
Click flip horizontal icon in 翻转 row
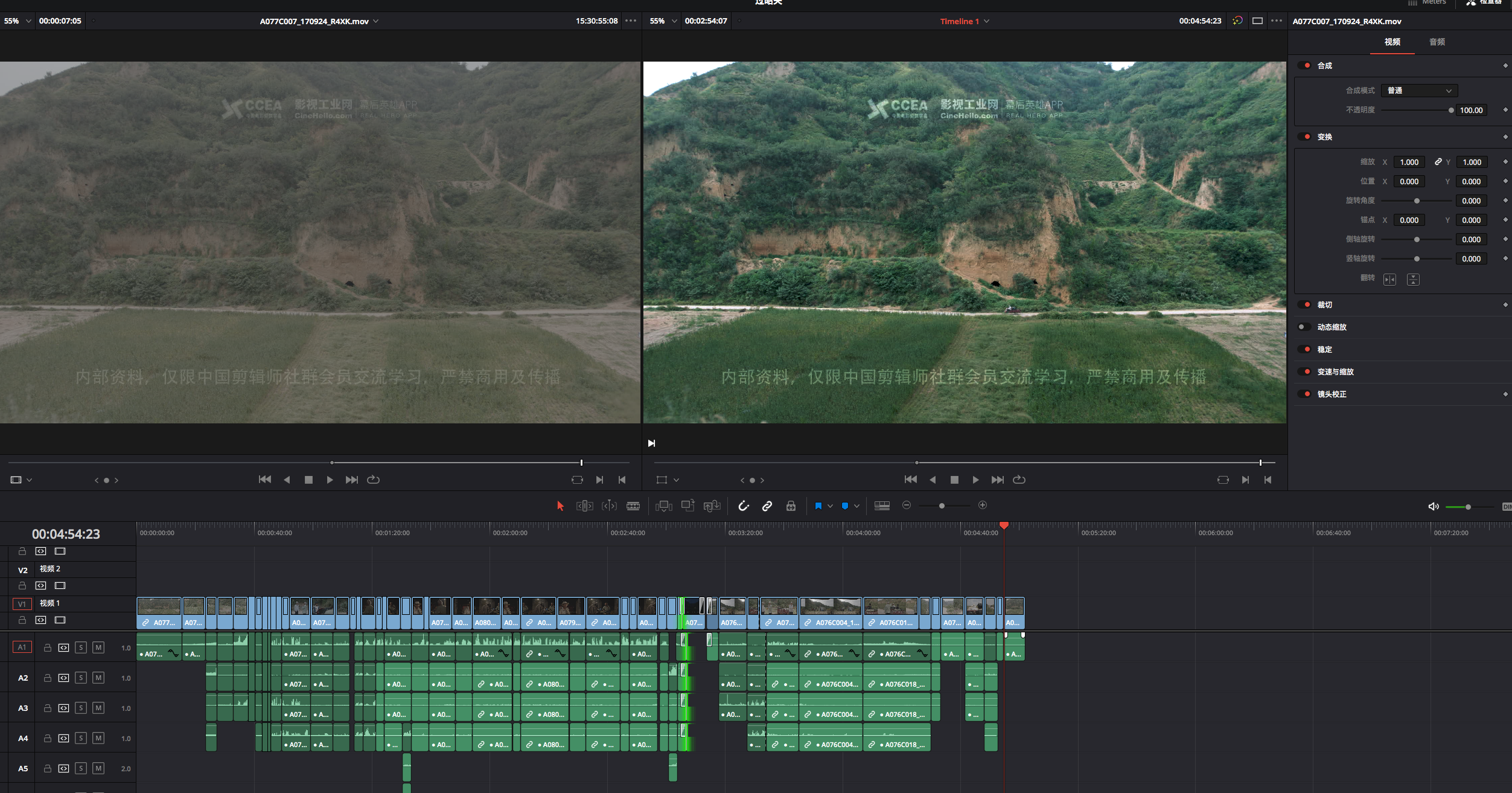(1389, 280)
